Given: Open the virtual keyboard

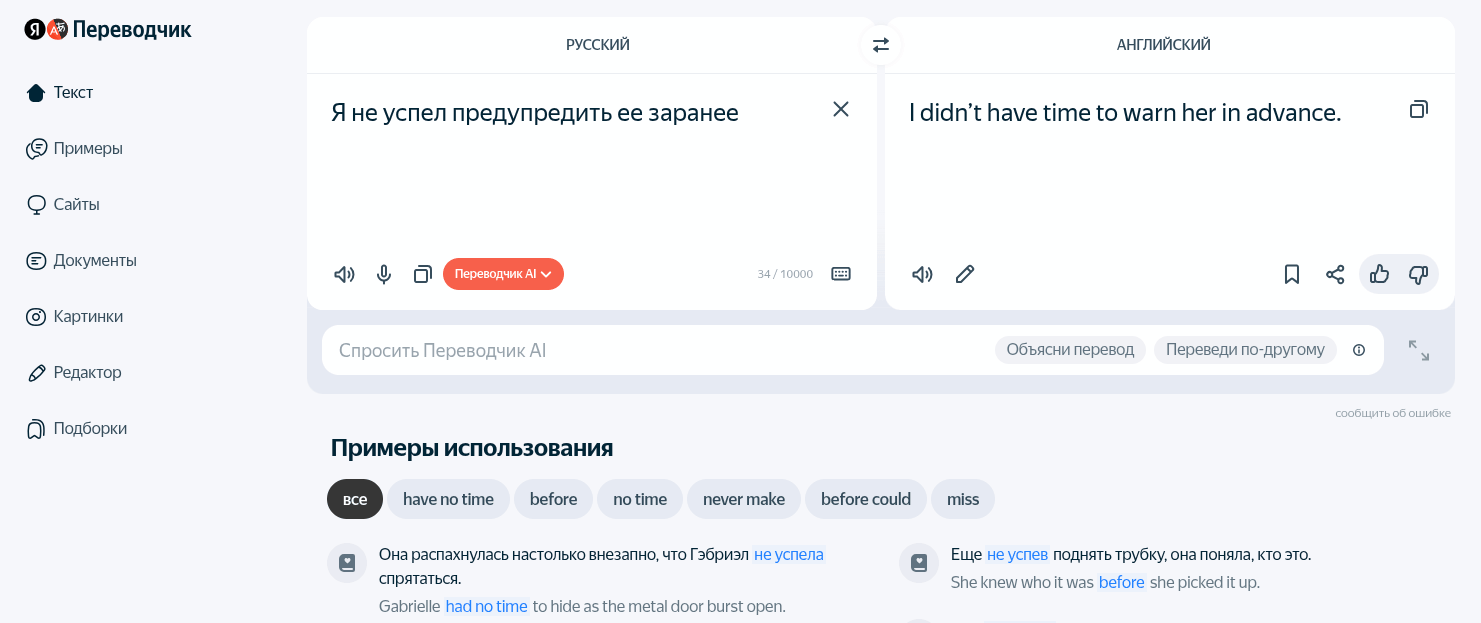Looking at the screenshot, I should coord(841,274).
